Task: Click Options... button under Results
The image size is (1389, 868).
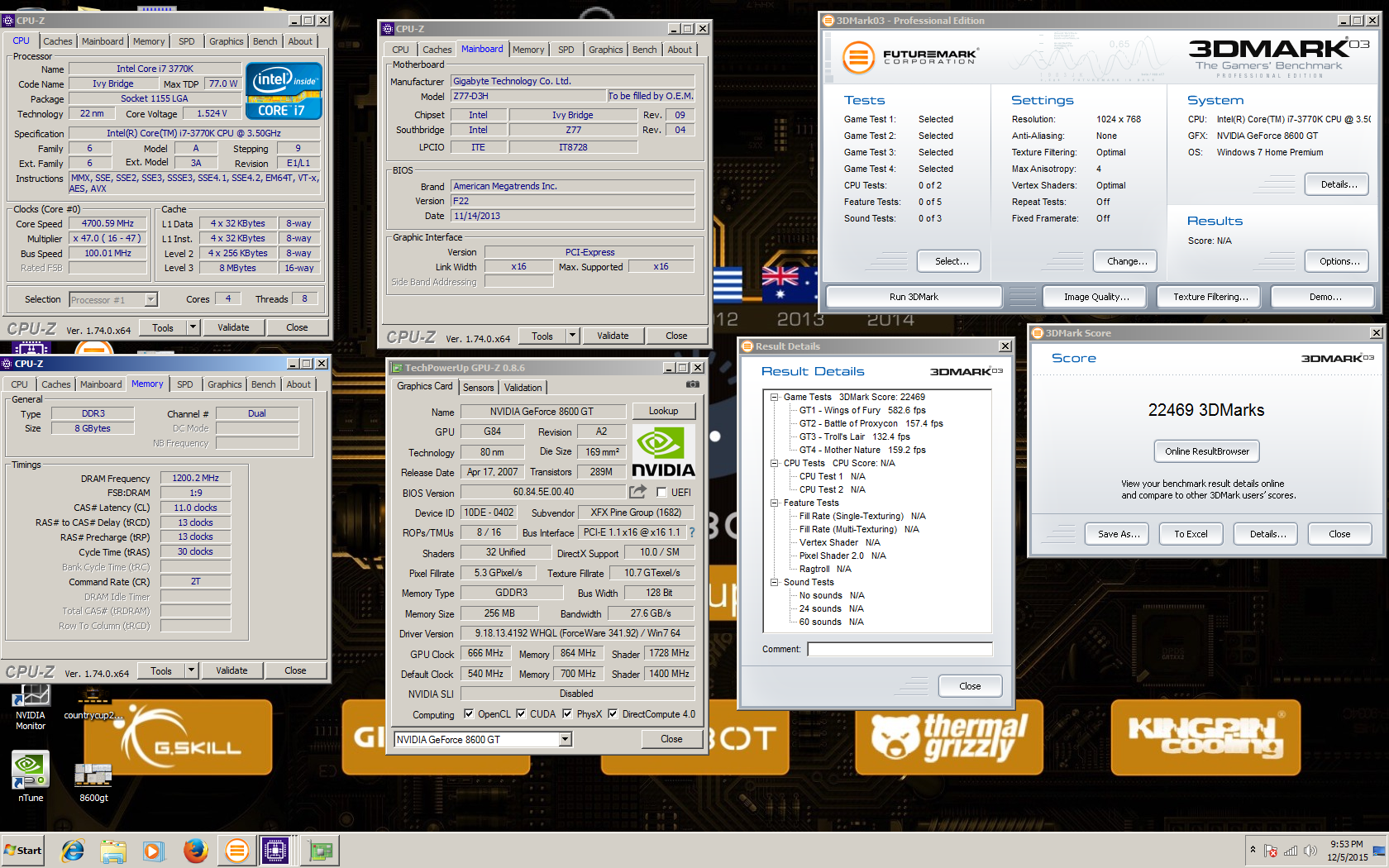Action: click(1337, 261)
